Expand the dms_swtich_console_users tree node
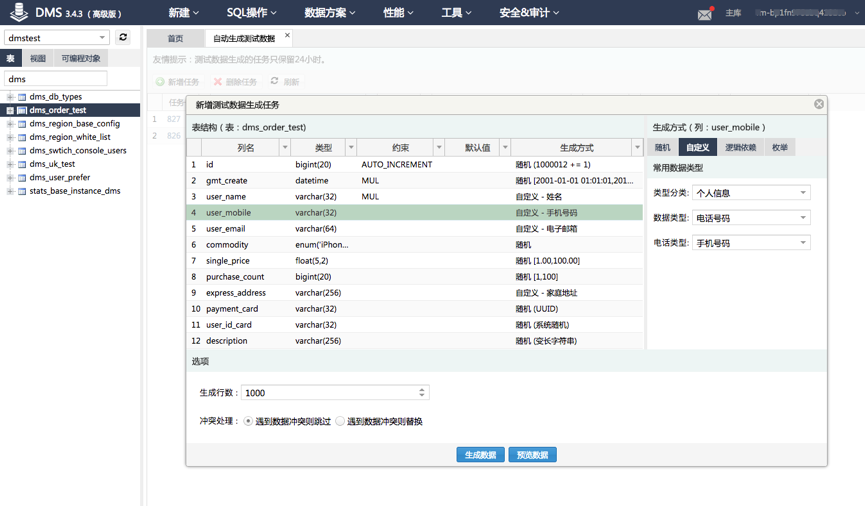This screenshot has width=865, height=506. tap(10, 151)
